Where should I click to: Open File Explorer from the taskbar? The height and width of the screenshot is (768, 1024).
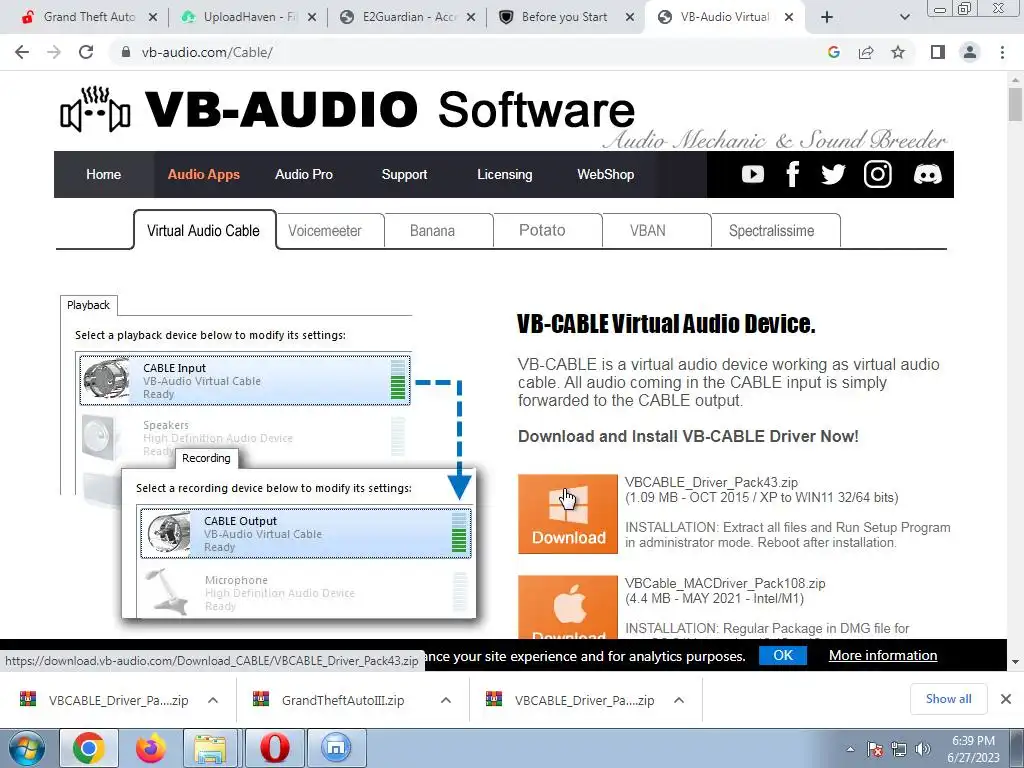click(209, 748)
